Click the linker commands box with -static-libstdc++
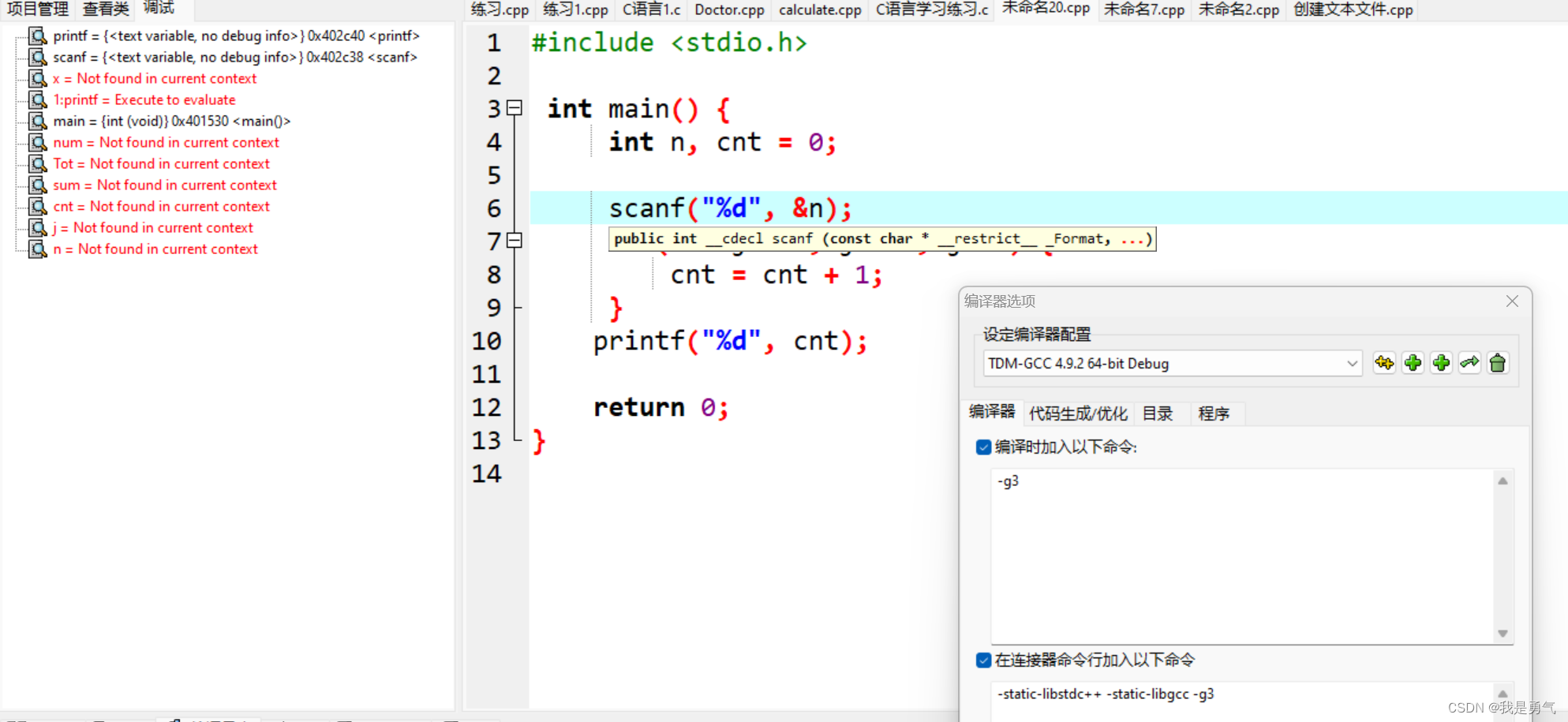Screen dimensions: 1568x722 [x=1242, y=701]
